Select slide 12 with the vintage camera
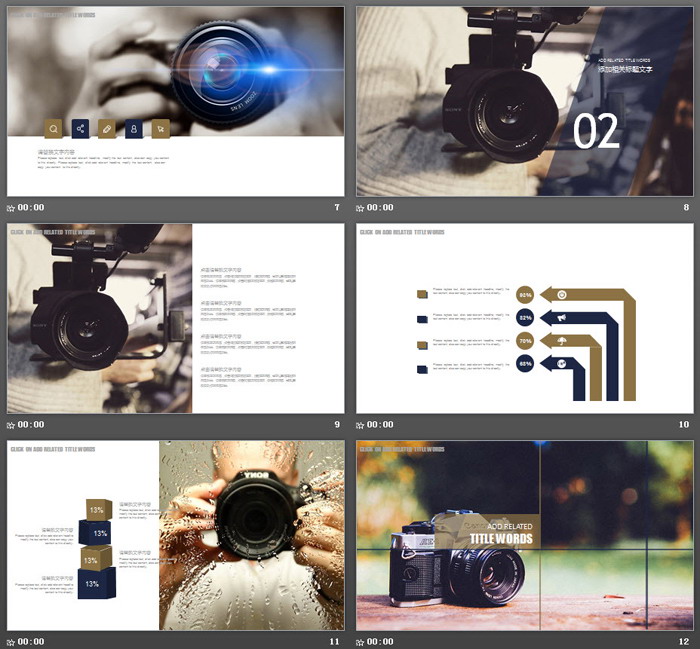Screen dimensions: 700x649 (x=524, y=535)
